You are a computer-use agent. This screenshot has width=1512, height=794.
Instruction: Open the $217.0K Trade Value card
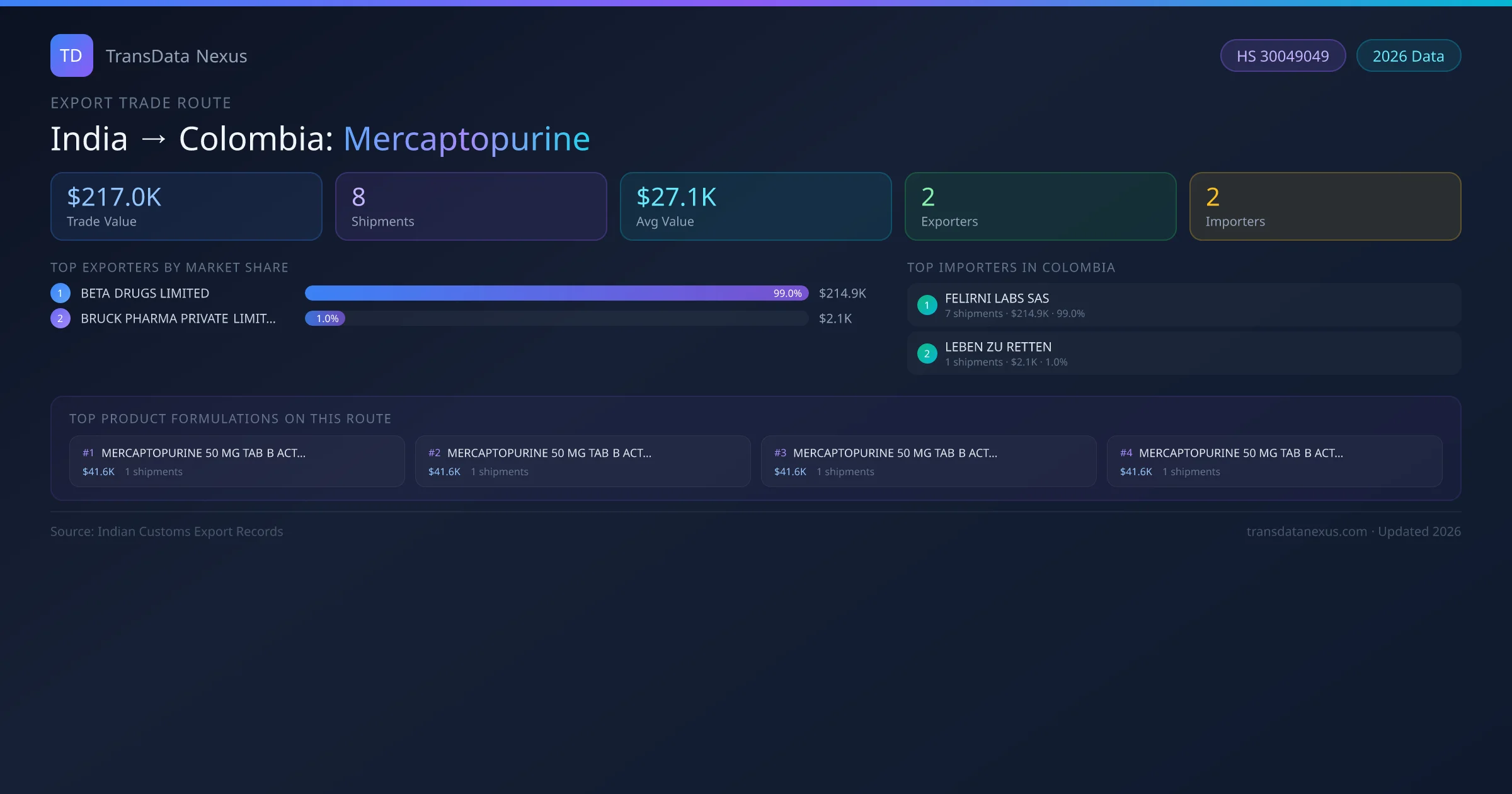tap(186, 207)
